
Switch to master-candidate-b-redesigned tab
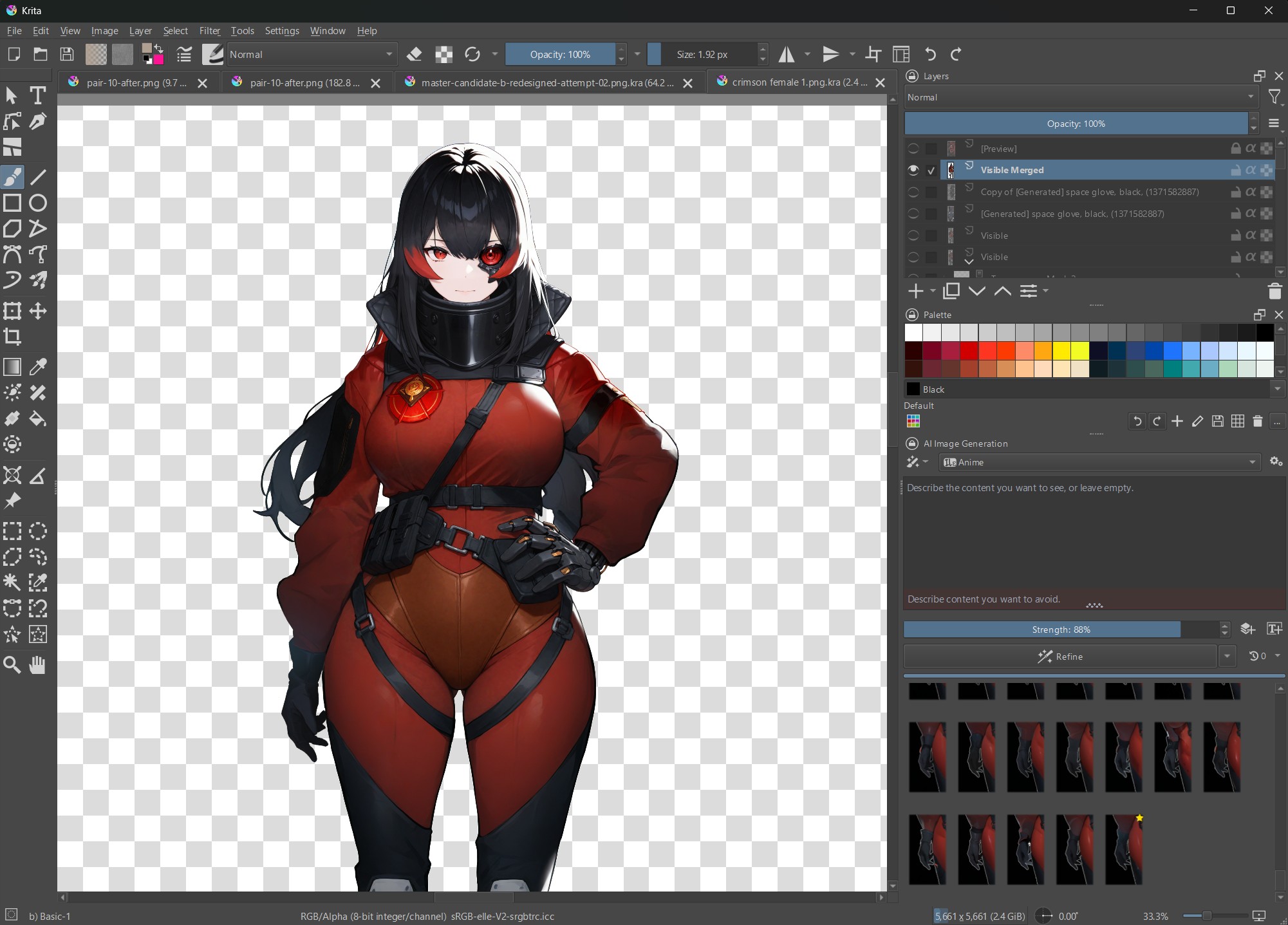coord(547,82)
